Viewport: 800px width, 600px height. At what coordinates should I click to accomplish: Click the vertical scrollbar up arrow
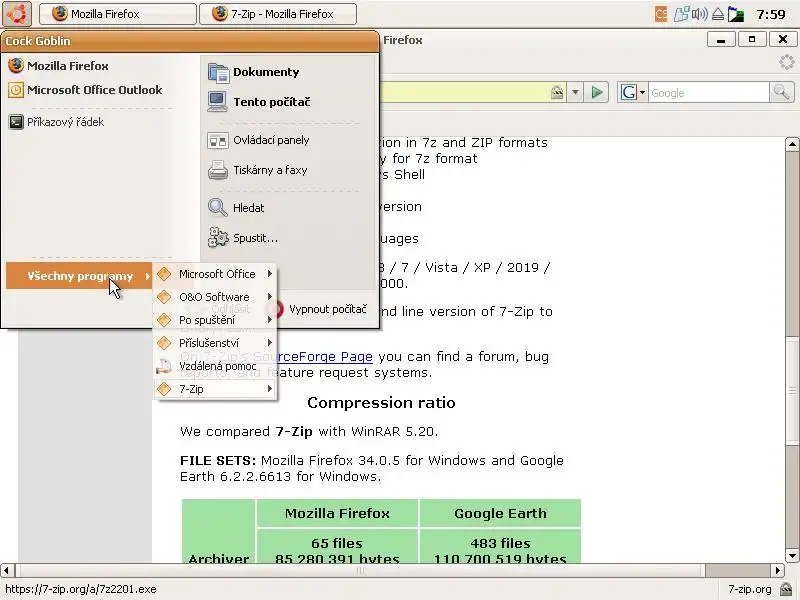pos(792,144)
